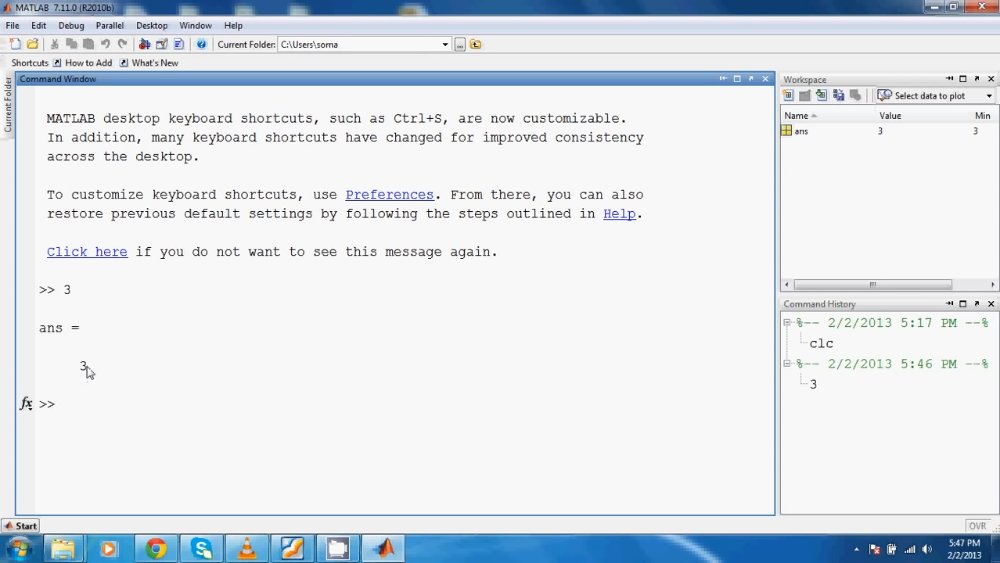Open the Parallel menu

pyautogui.click(x=110, y=26)
